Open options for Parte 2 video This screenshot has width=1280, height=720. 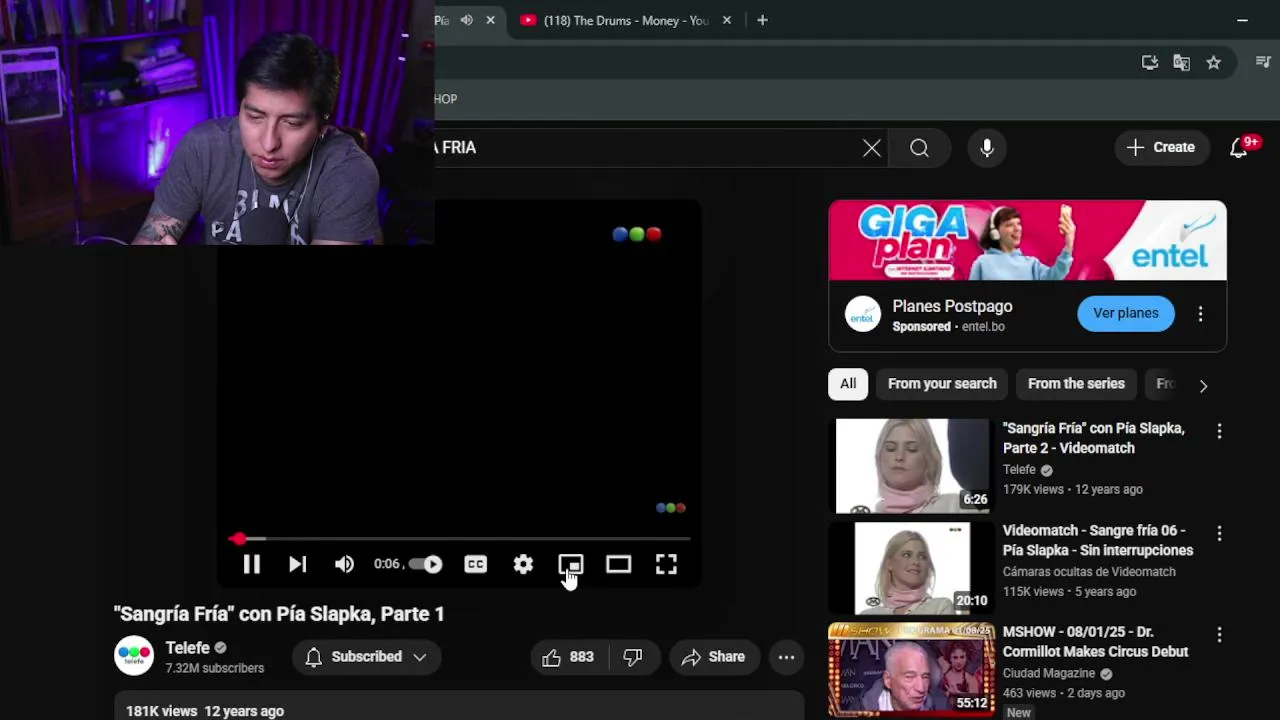[1219, 431]
